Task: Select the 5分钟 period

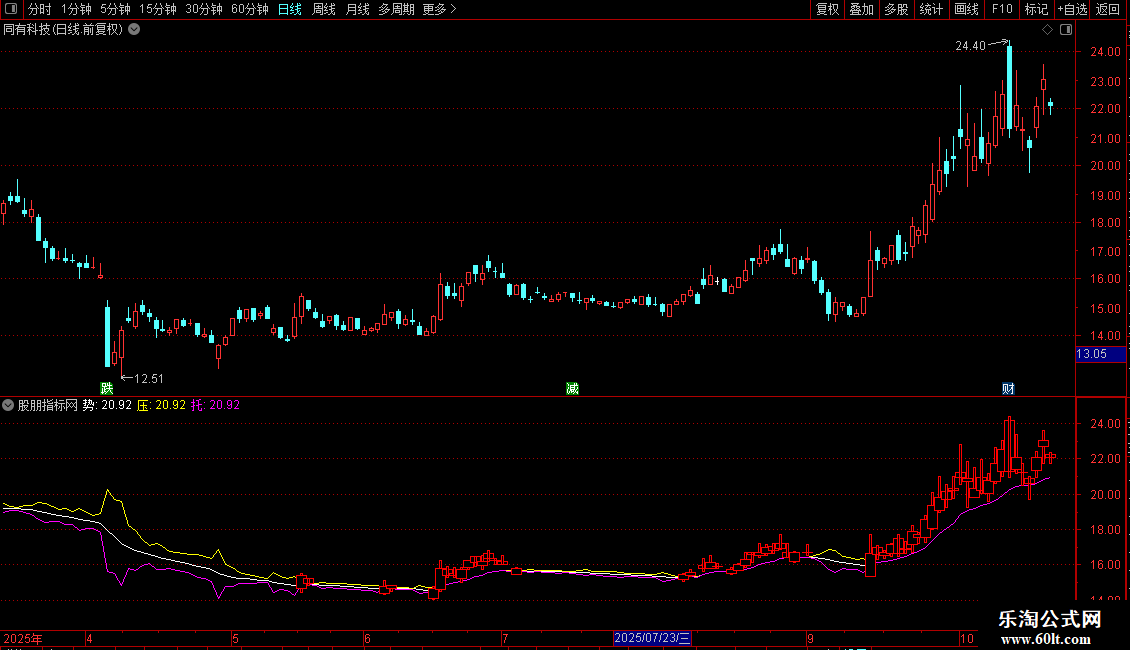Action: pyautogui.click(x=115, y=9)
